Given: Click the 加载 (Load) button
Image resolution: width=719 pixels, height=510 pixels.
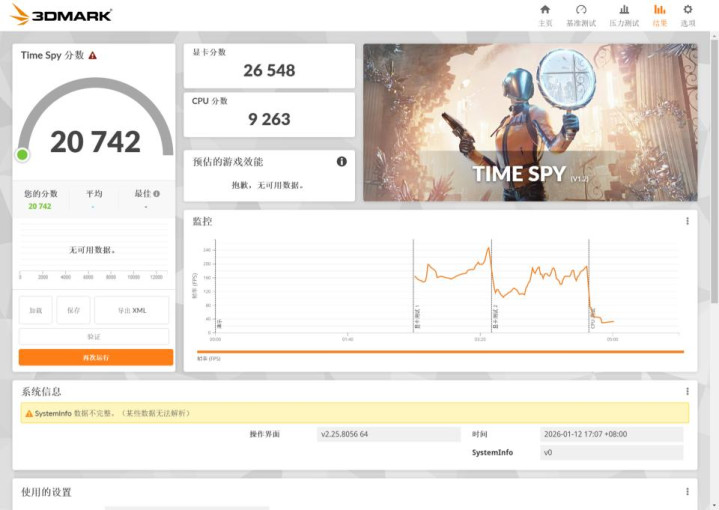Looking at the screenshot, I should coord(35,310).
